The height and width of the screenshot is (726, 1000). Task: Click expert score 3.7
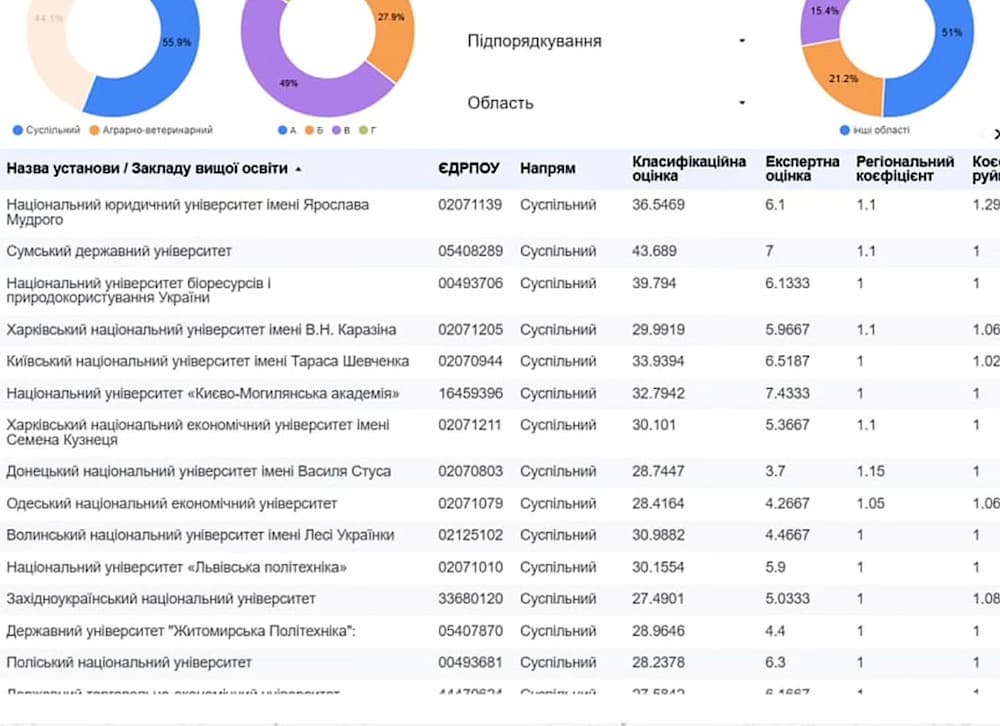click(x=776, y=471)
